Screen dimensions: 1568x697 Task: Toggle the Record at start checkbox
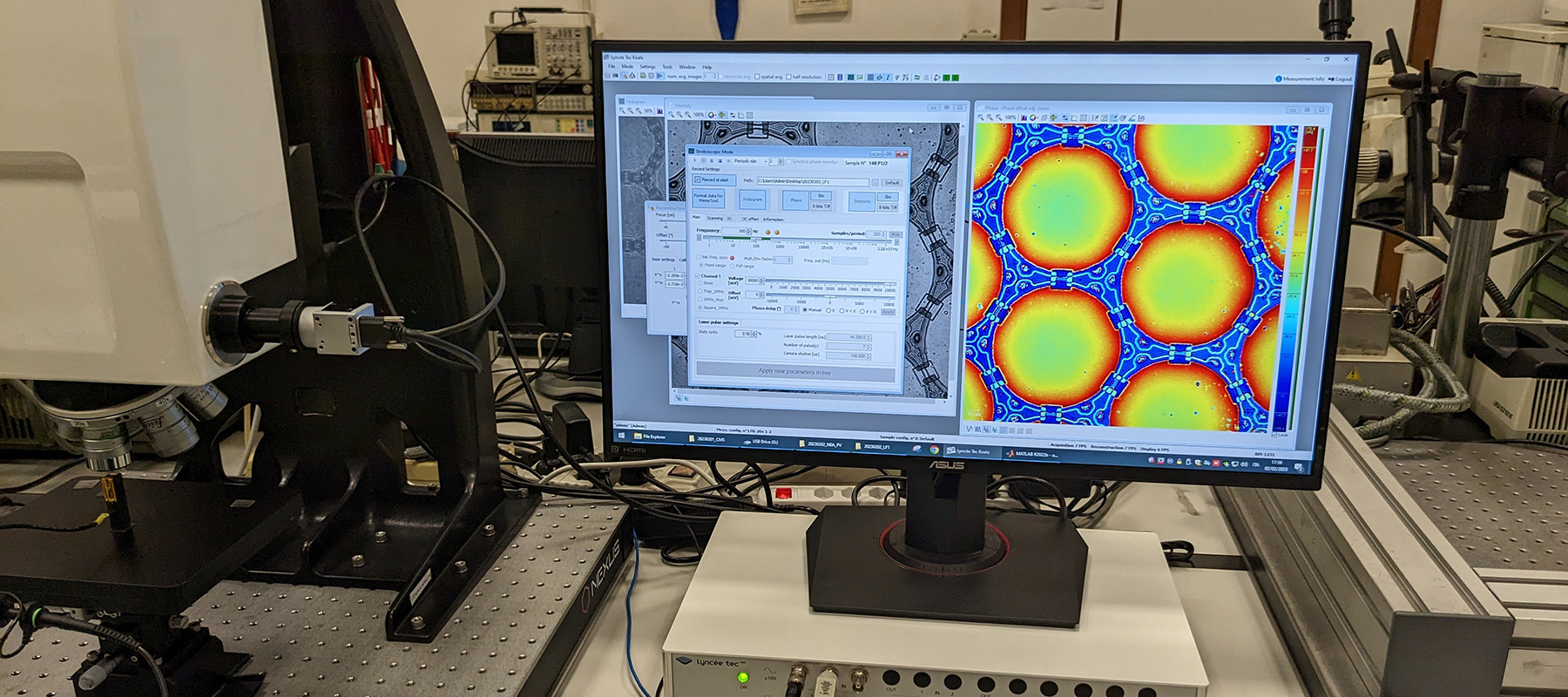698,179
